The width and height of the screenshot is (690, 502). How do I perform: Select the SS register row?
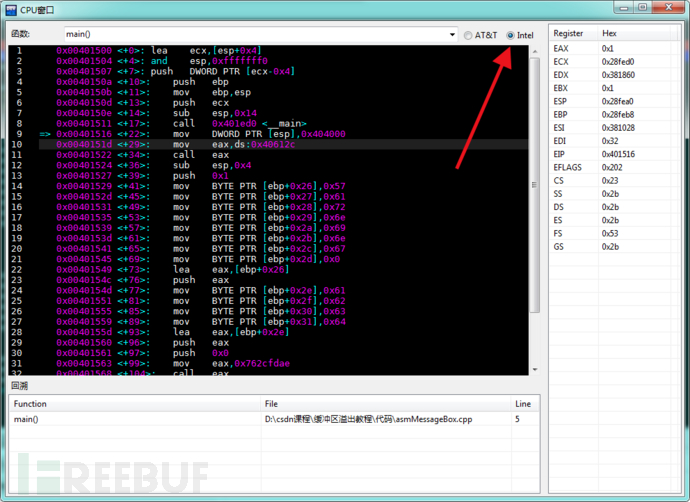[614, 194]
